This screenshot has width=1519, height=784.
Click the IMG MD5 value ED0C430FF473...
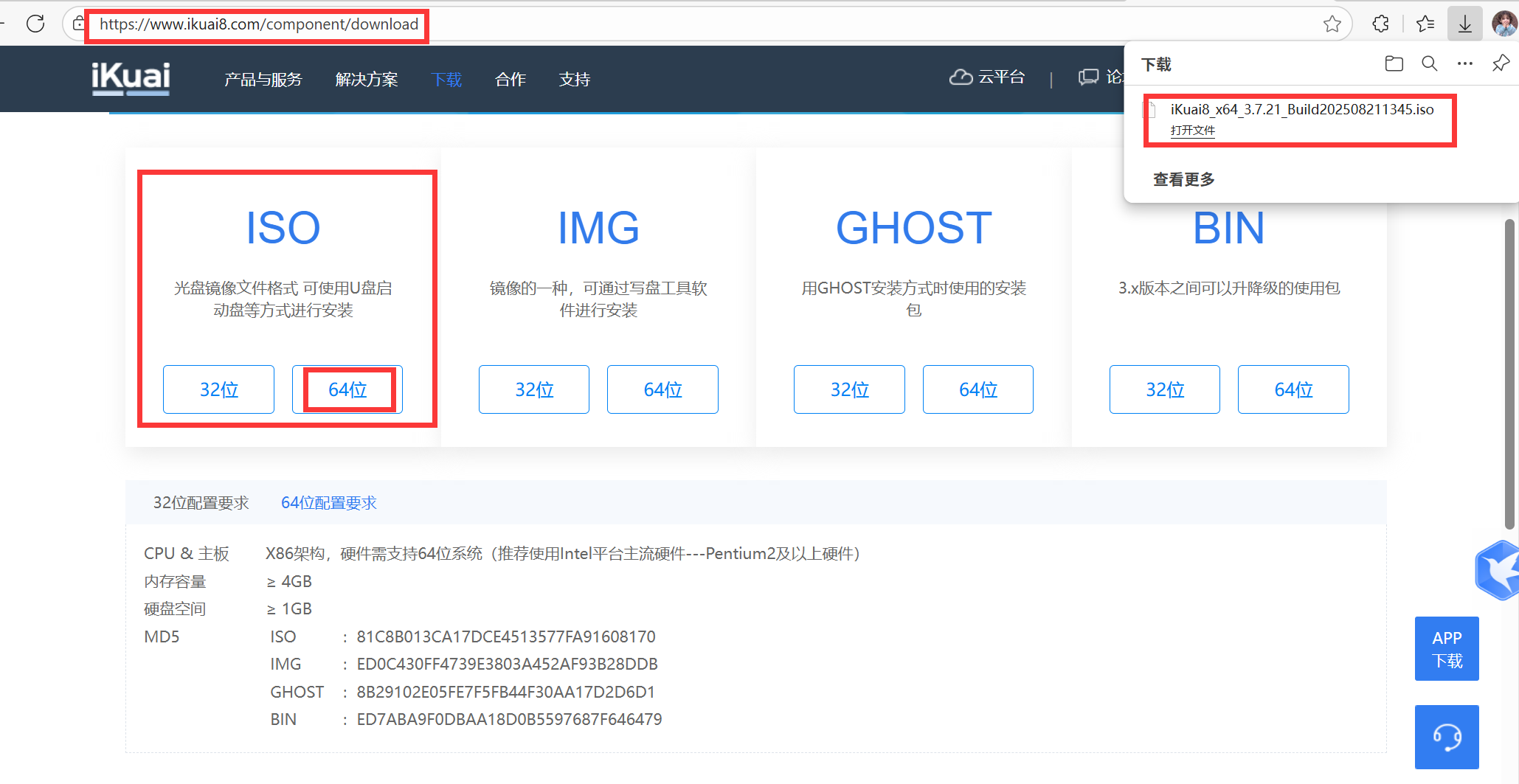click(507, 664)
